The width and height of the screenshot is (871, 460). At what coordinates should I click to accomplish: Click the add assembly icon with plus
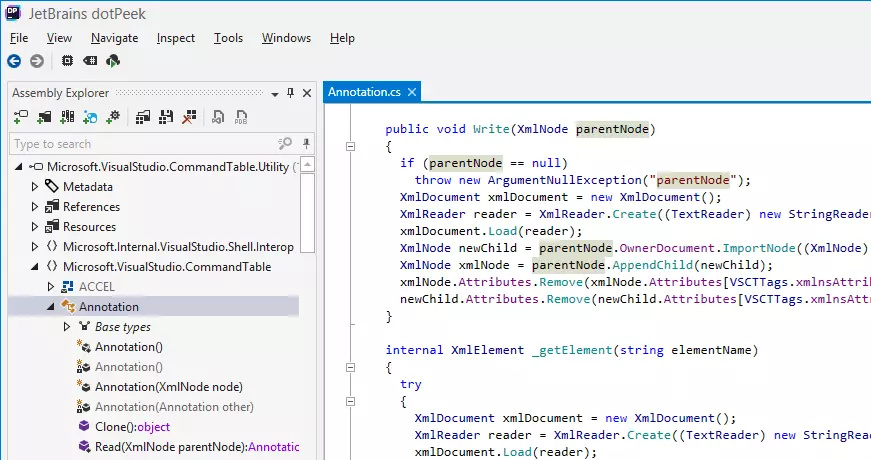pos(21,118)
